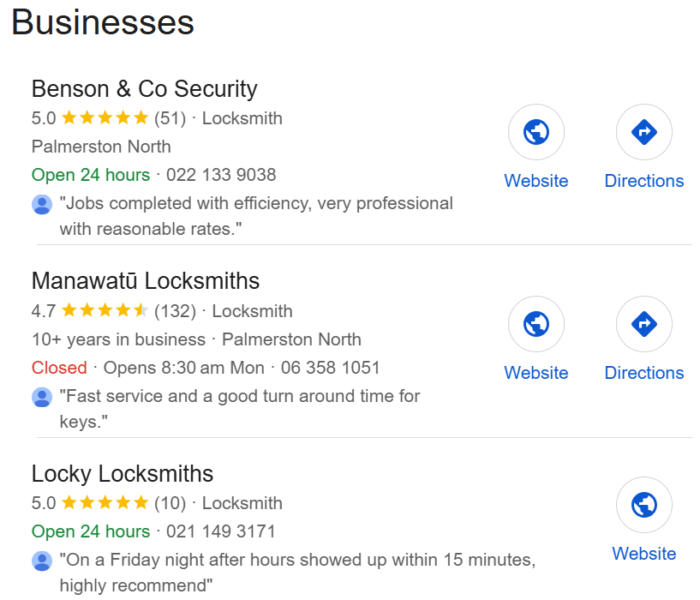Click the Directions label under Benson & Co
The image size is (700, 600).
644,181
